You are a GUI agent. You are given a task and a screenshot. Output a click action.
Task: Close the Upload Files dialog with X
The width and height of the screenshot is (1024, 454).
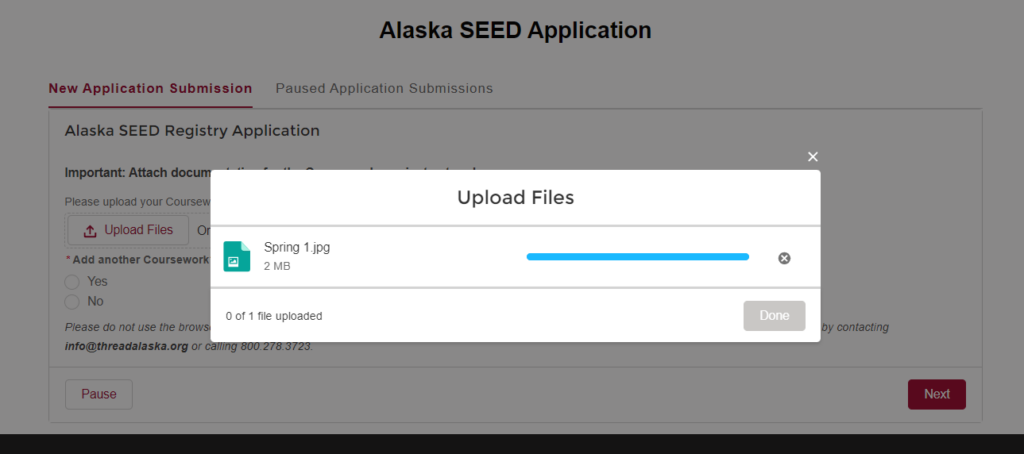(812, 157)
